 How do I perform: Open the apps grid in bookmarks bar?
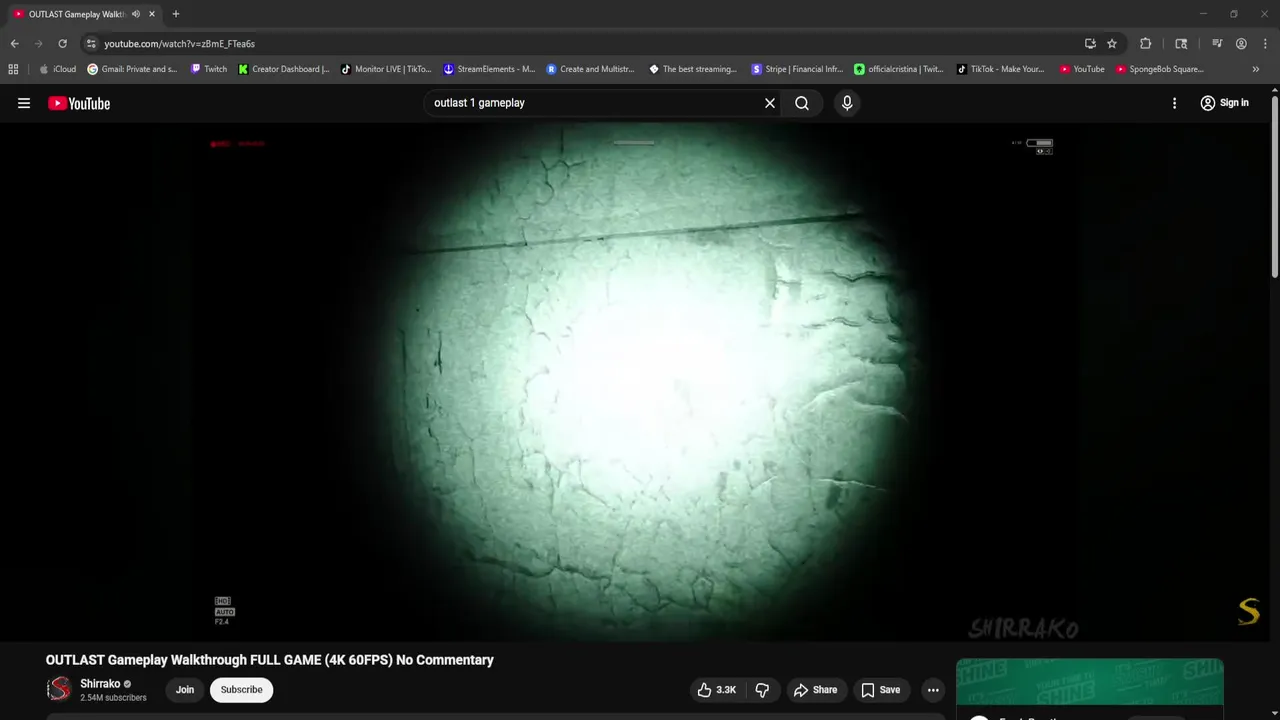point(13,69)
